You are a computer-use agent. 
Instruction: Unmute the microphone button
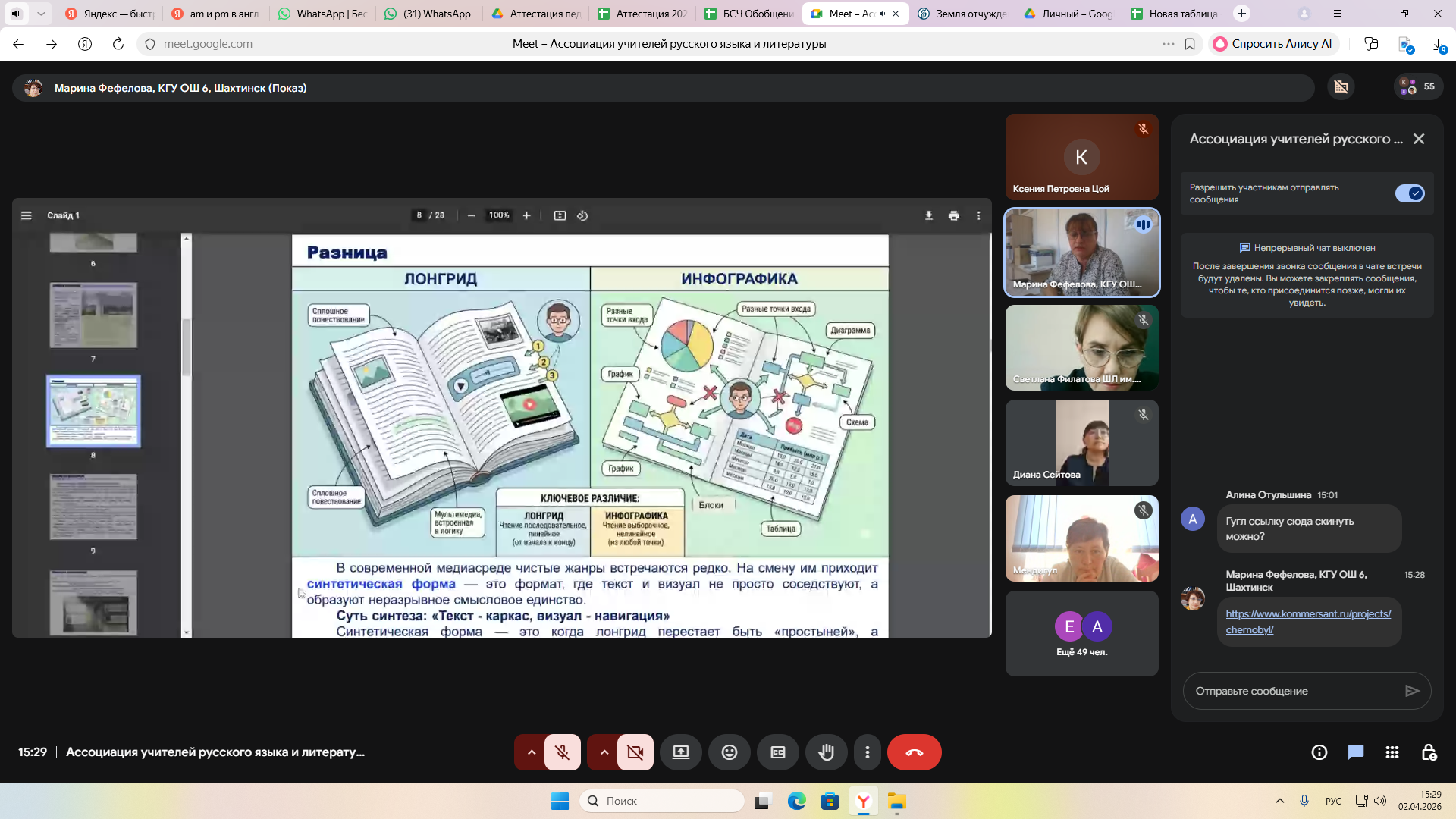click(562, 752)
